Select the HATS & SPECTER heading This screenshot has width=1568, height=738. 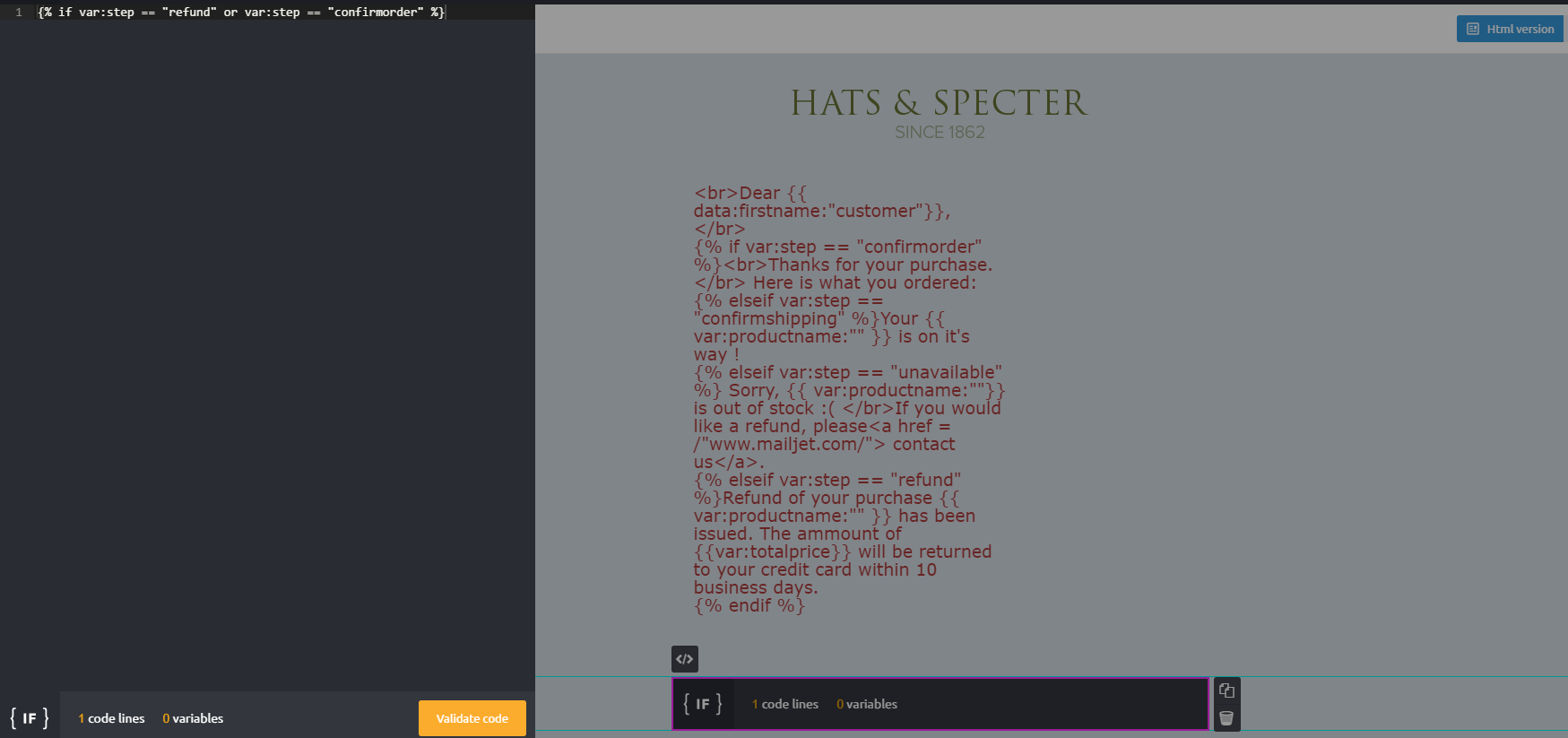939,103
